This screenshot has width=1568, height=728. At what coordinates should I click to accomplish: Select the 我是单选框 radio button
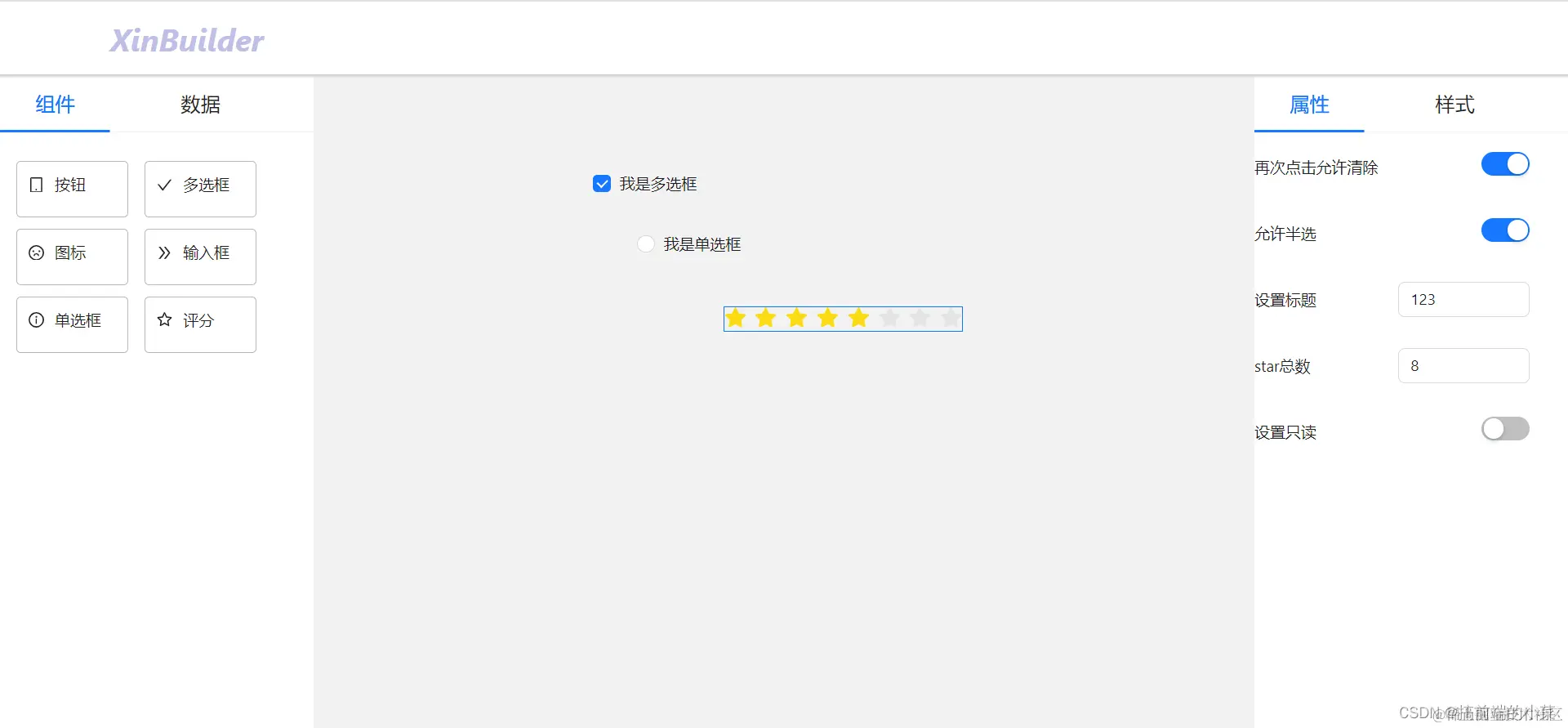[x=646, y=244]
